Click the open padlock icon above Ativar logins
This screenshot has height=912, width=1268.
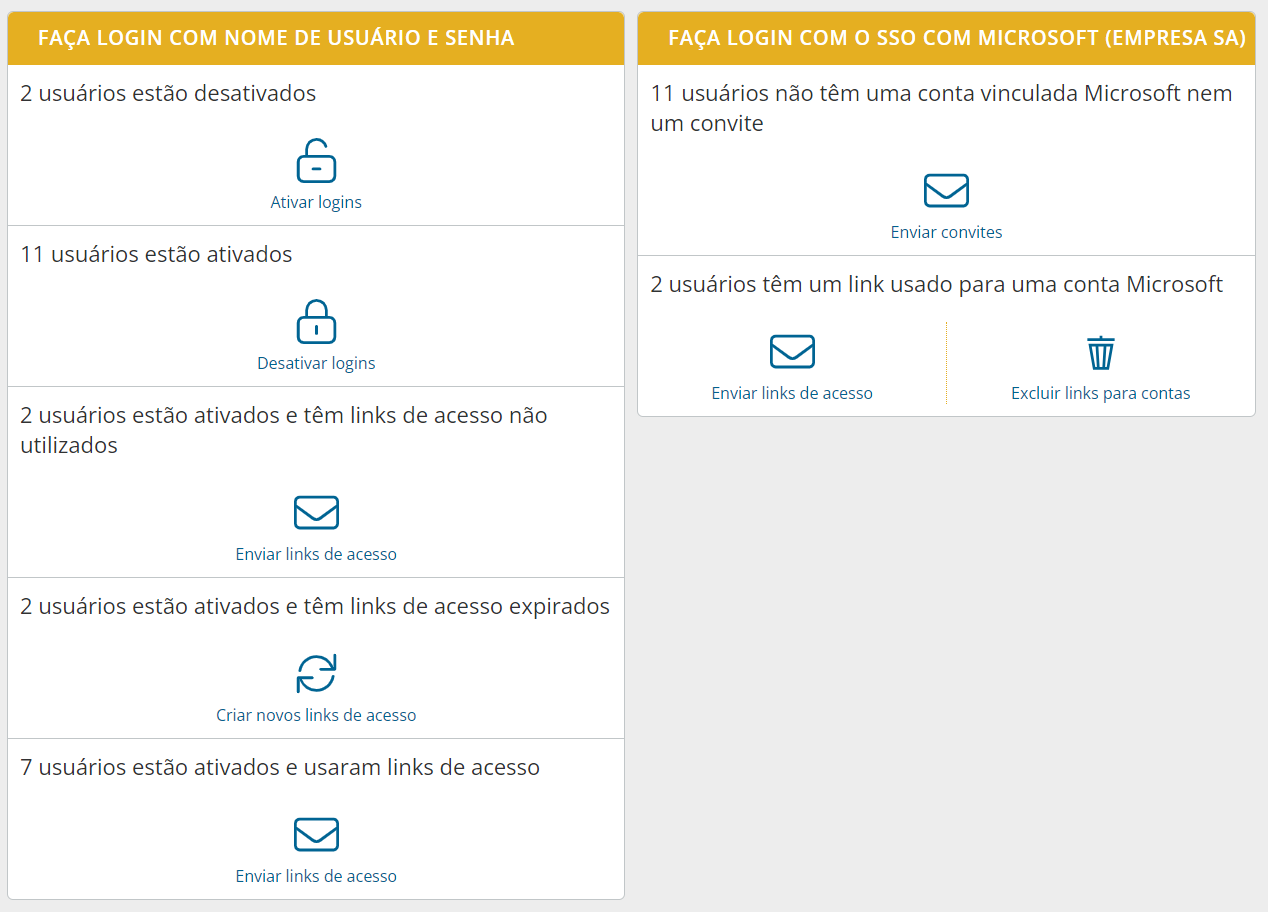coord(316,161)
